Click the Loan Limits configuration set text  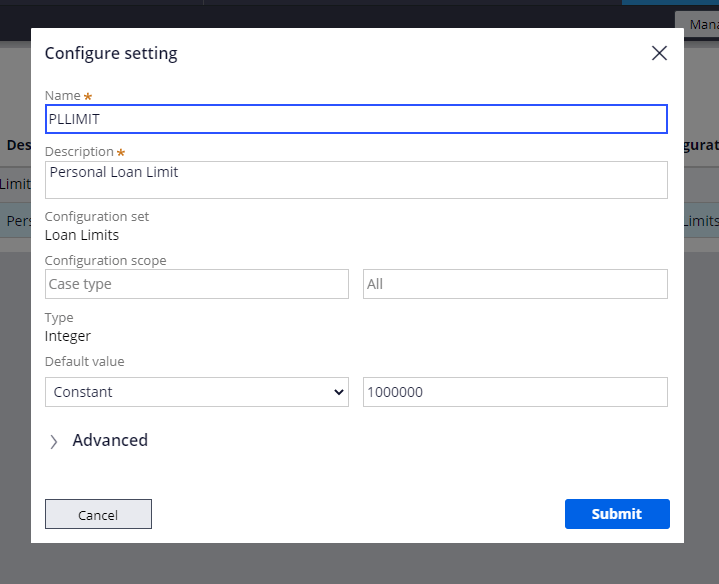[x=82, y=235]
